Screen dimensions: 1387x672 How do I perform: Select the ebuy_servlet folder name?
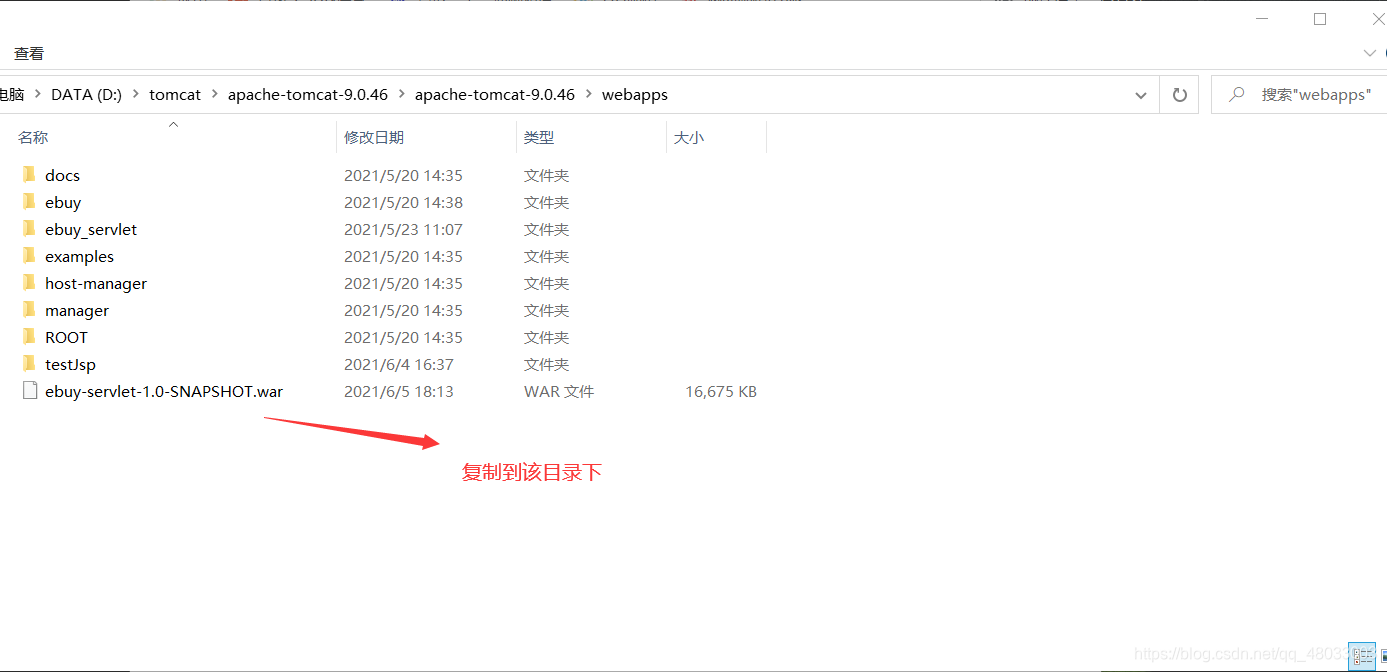click(91, 229)
